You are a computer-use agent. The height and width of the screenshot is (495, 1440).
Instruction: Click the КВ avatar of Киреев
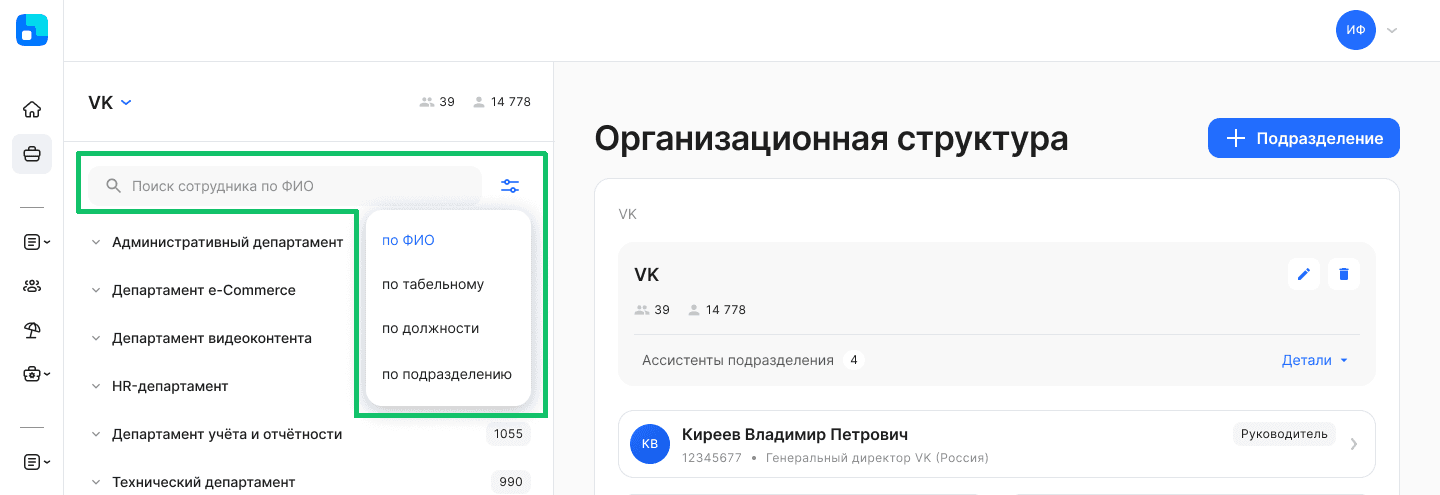click(650, 444)
